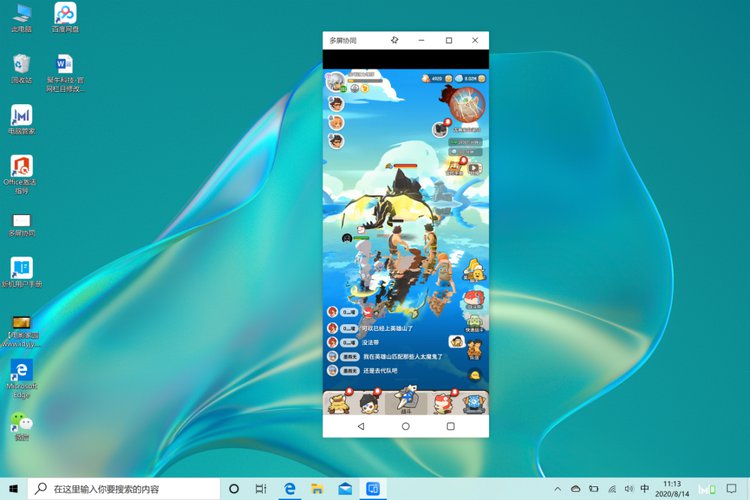
Task: Open Microsoft Edge desktop shortcut
Action: tap(20, 374)
